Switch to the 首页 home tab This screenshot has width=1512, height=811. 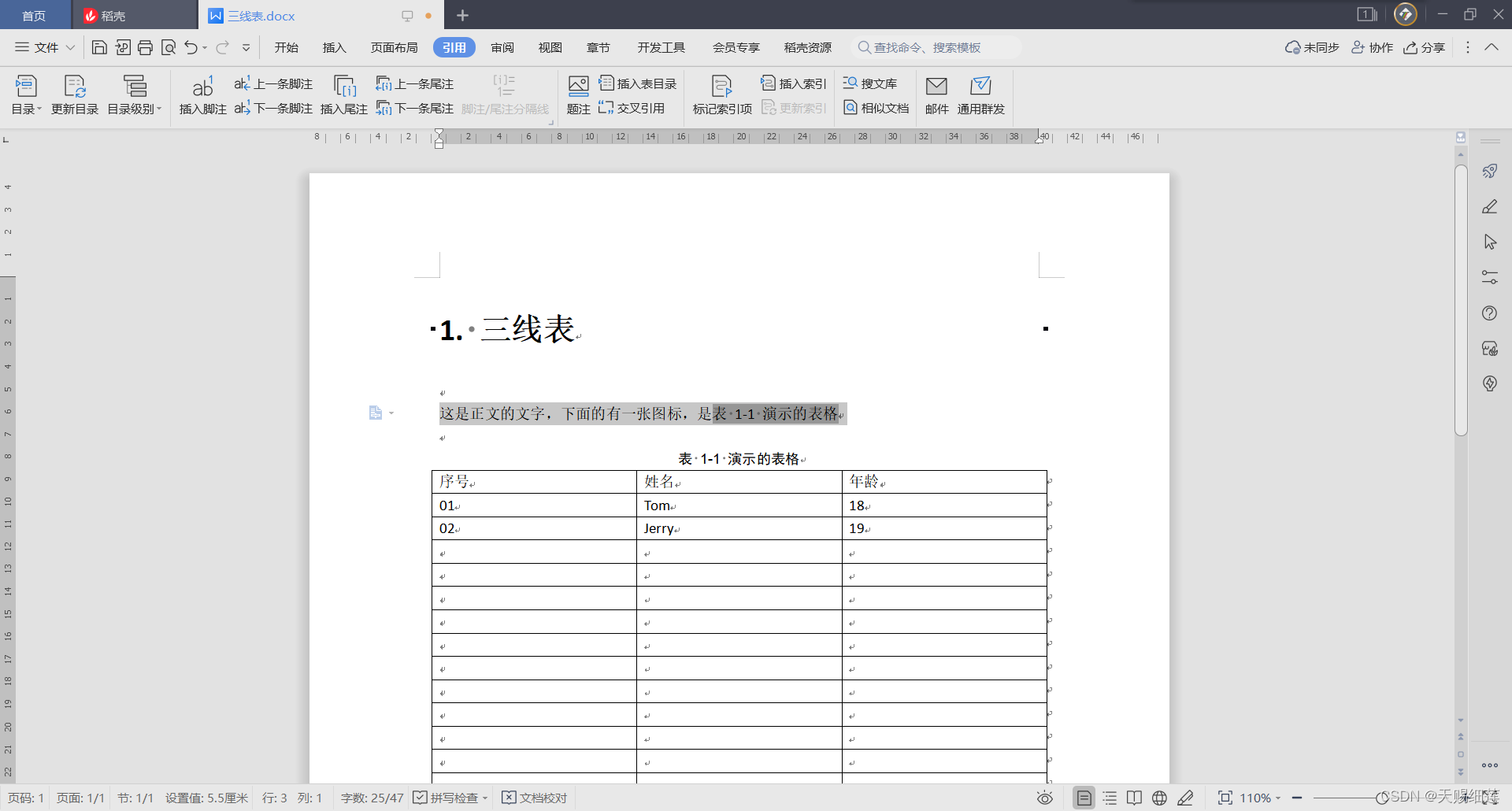pos(34,16)
